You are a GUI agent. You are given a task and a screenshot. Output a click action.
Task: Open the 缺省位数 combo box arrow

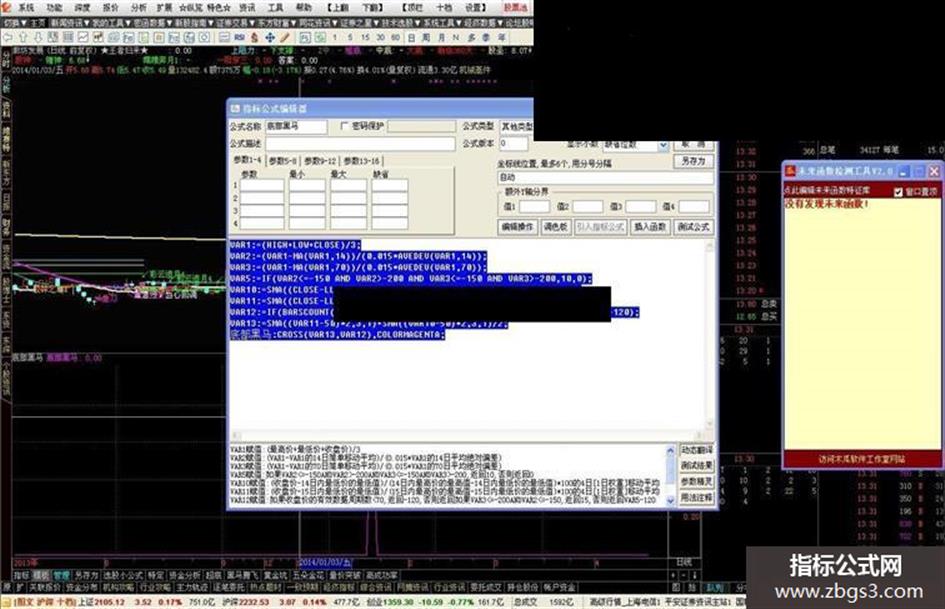pyautogui.click(x=663, y=145)
